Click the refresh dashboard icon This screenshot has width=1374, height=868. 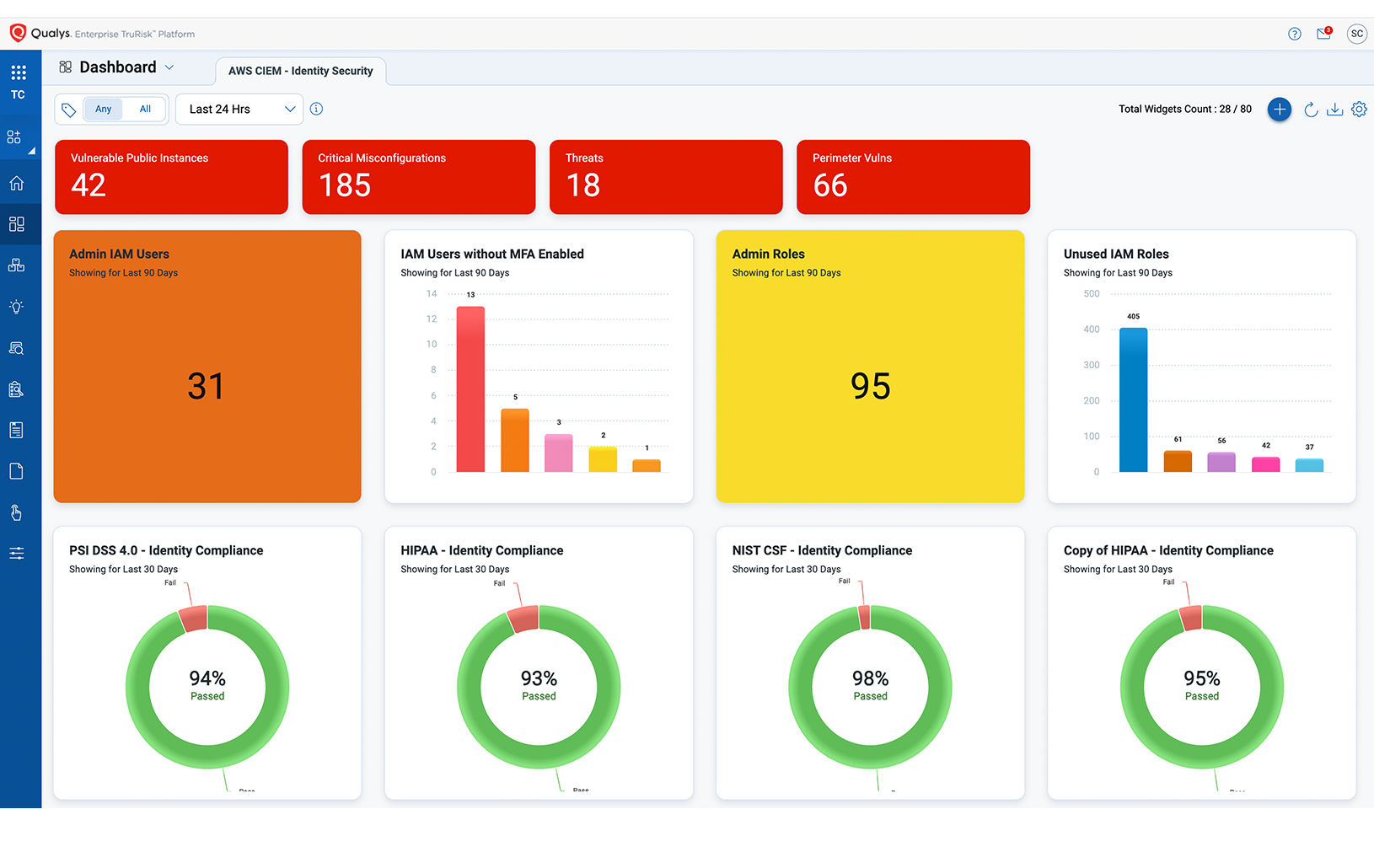pos(1311,110)
